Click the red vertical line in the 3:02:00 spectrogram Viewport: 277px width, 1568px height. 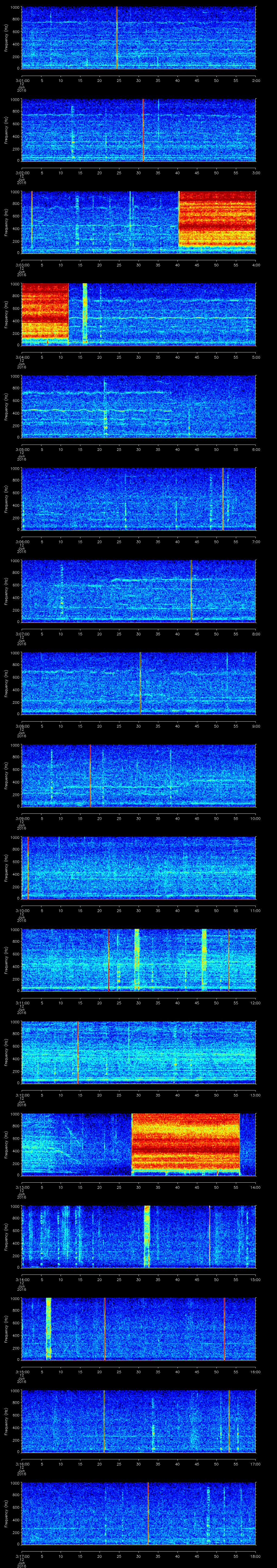[143, 130]
